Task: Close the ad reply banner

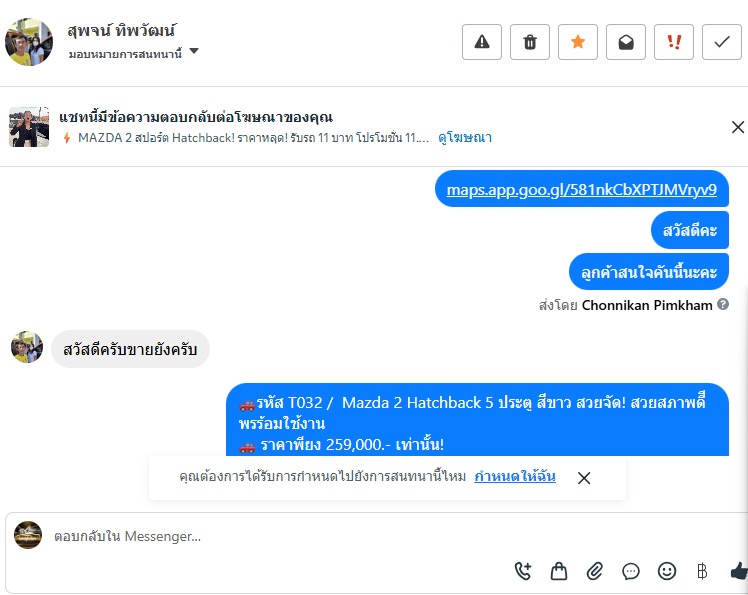Action: (x=738, y=127)
